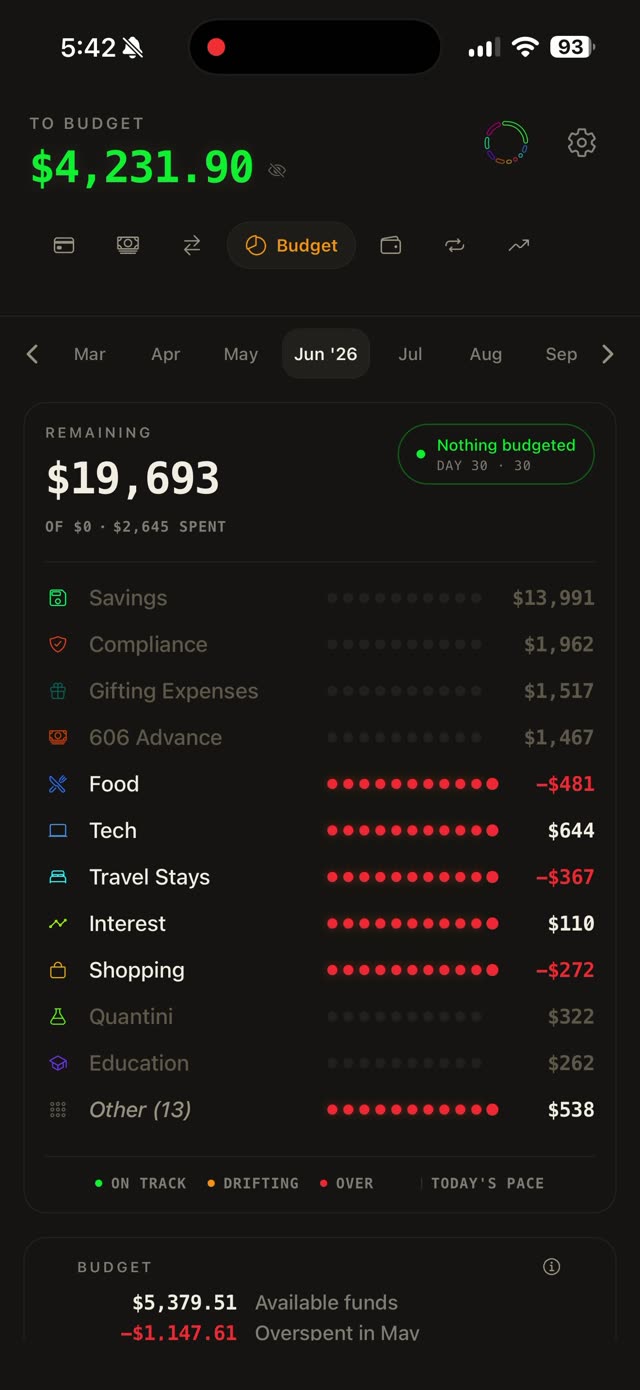The image size is (640, 1390).
Task: Toggle the Today's Pace legend option
Action: pyautogui.click(x=486, y=1183)
